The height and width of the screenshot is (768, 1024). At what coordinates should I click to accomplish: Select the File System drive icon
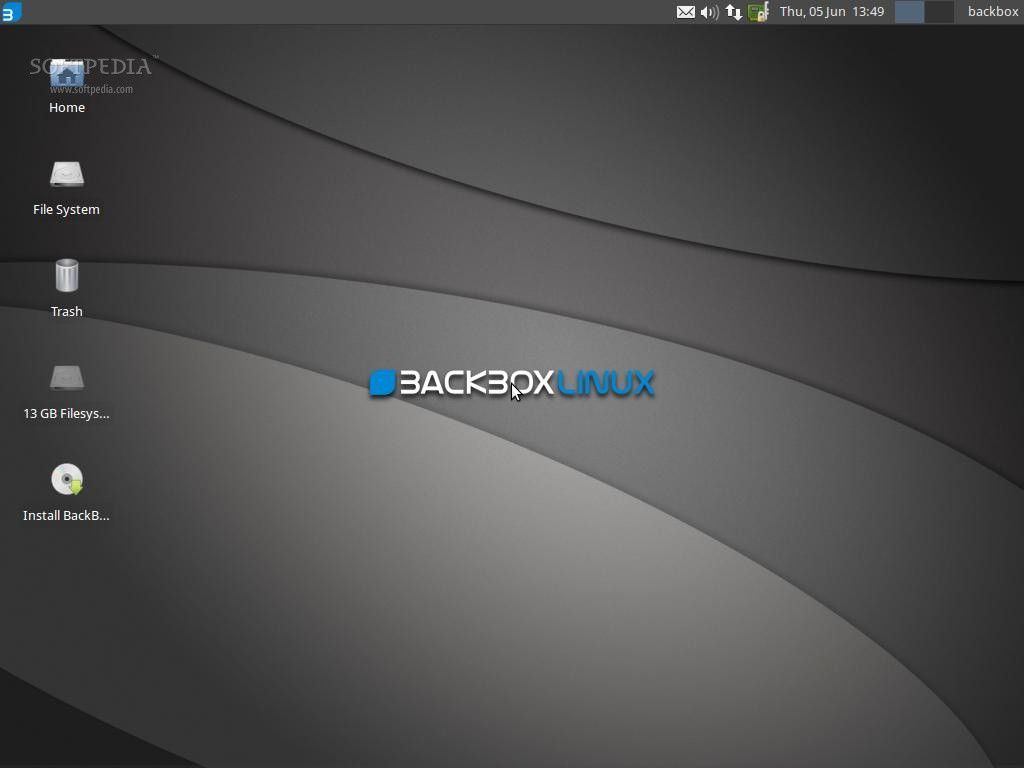(67, 174)
